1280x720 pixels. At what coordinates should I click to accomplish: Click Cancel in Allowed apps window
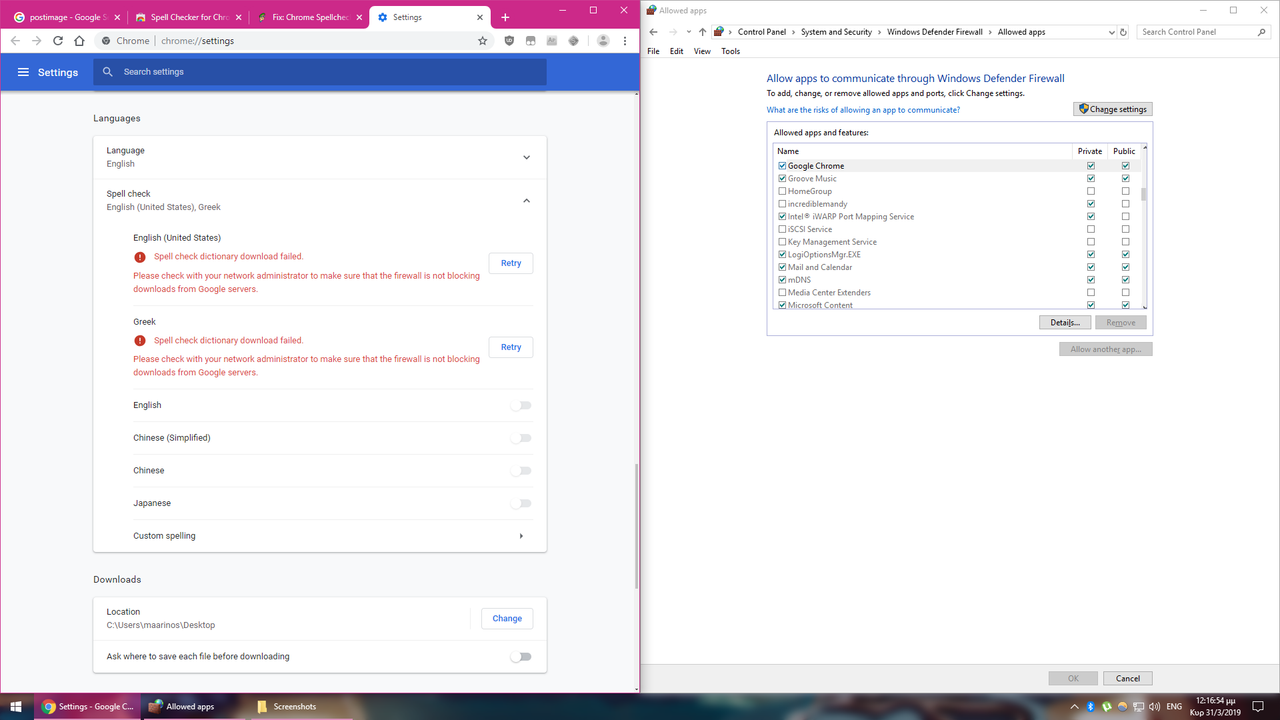click(x=1128, y=678)
